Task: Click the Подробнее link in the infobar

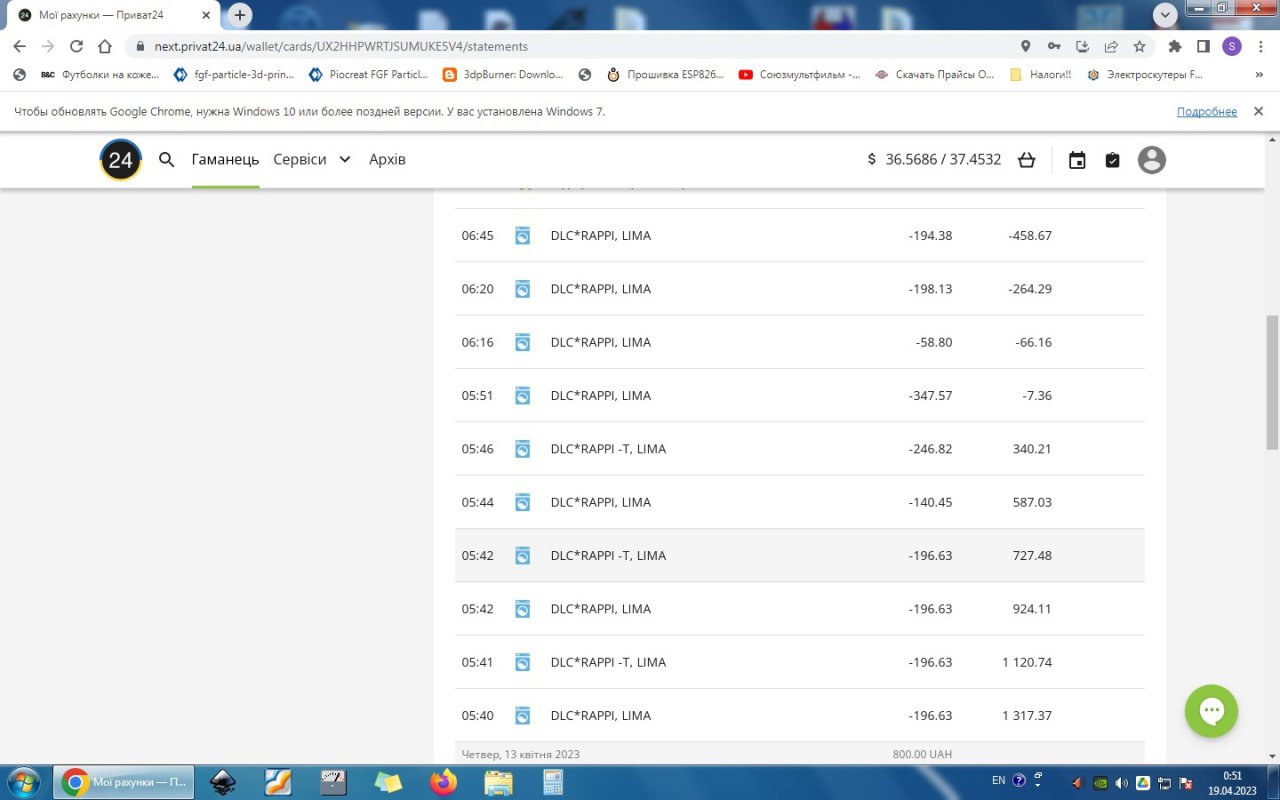Action: [x=1207, y=112]
